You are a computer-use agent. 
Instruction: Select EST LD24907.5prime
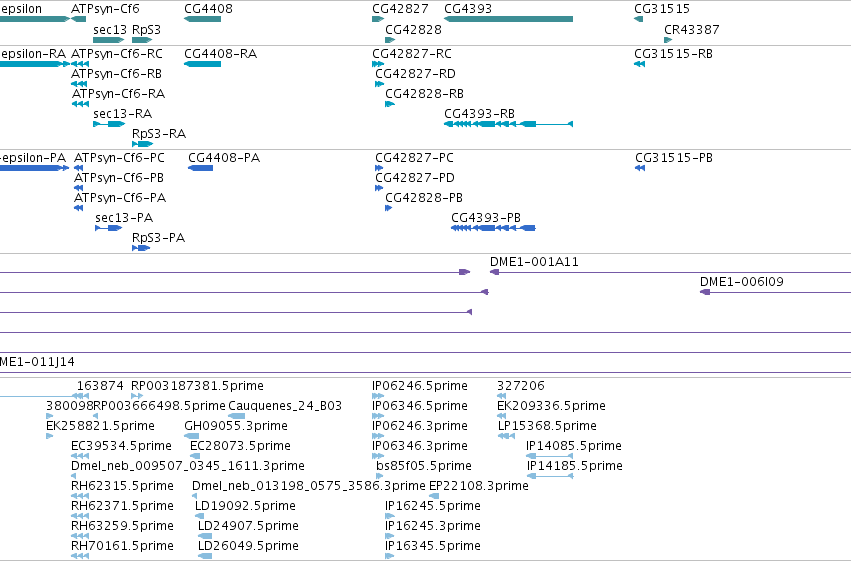pos(249,526)
